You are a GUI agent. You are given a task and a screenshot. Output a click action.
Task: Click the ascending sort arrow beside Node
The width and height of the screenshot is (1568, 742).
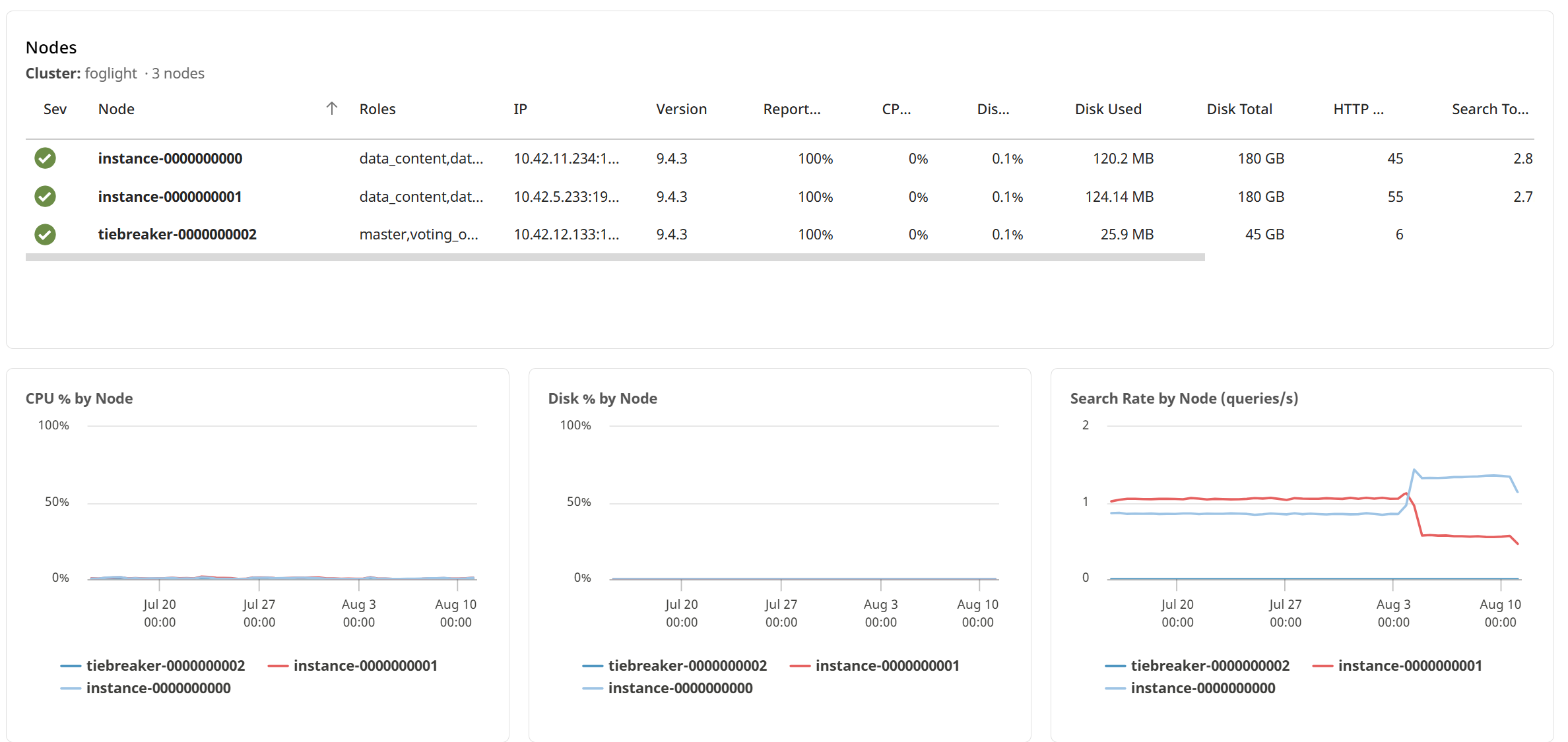pos(332,109)
